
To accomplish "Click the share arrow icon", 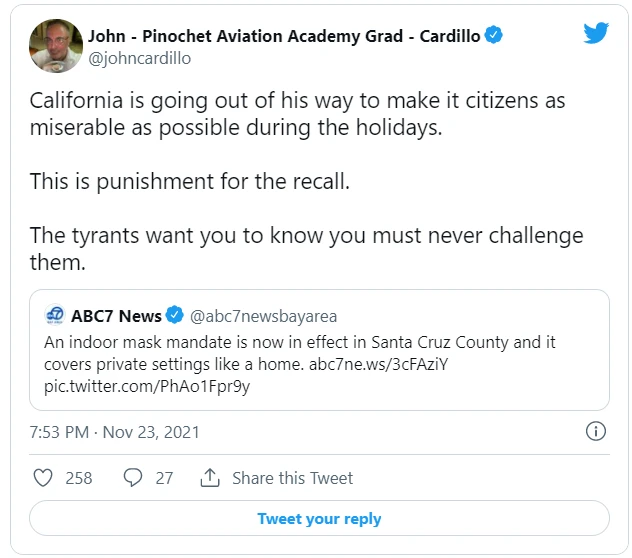I will click(x=210, y=478).
